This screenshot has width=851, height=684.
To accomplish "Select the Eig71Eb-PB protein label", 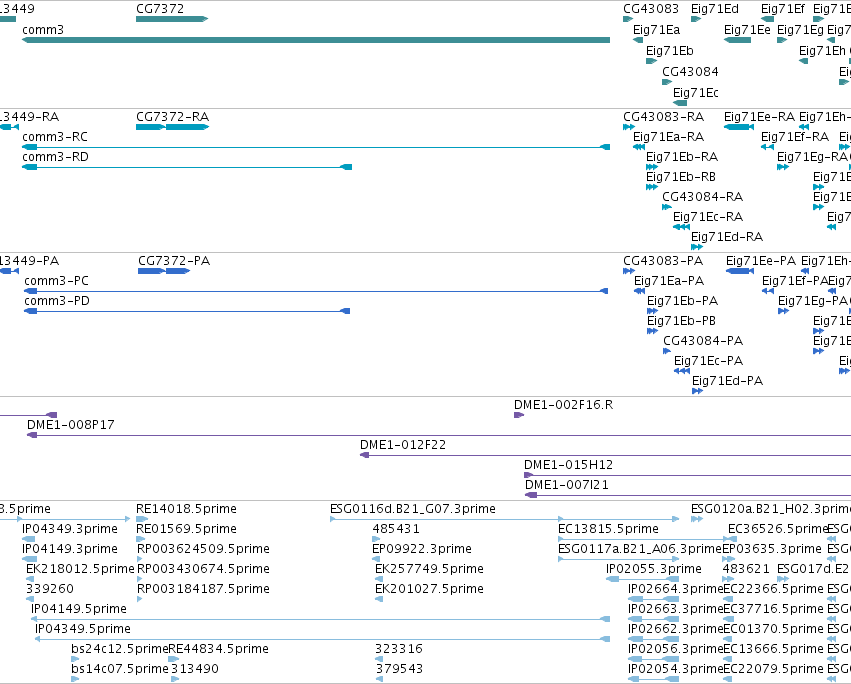I will point(681,321).
